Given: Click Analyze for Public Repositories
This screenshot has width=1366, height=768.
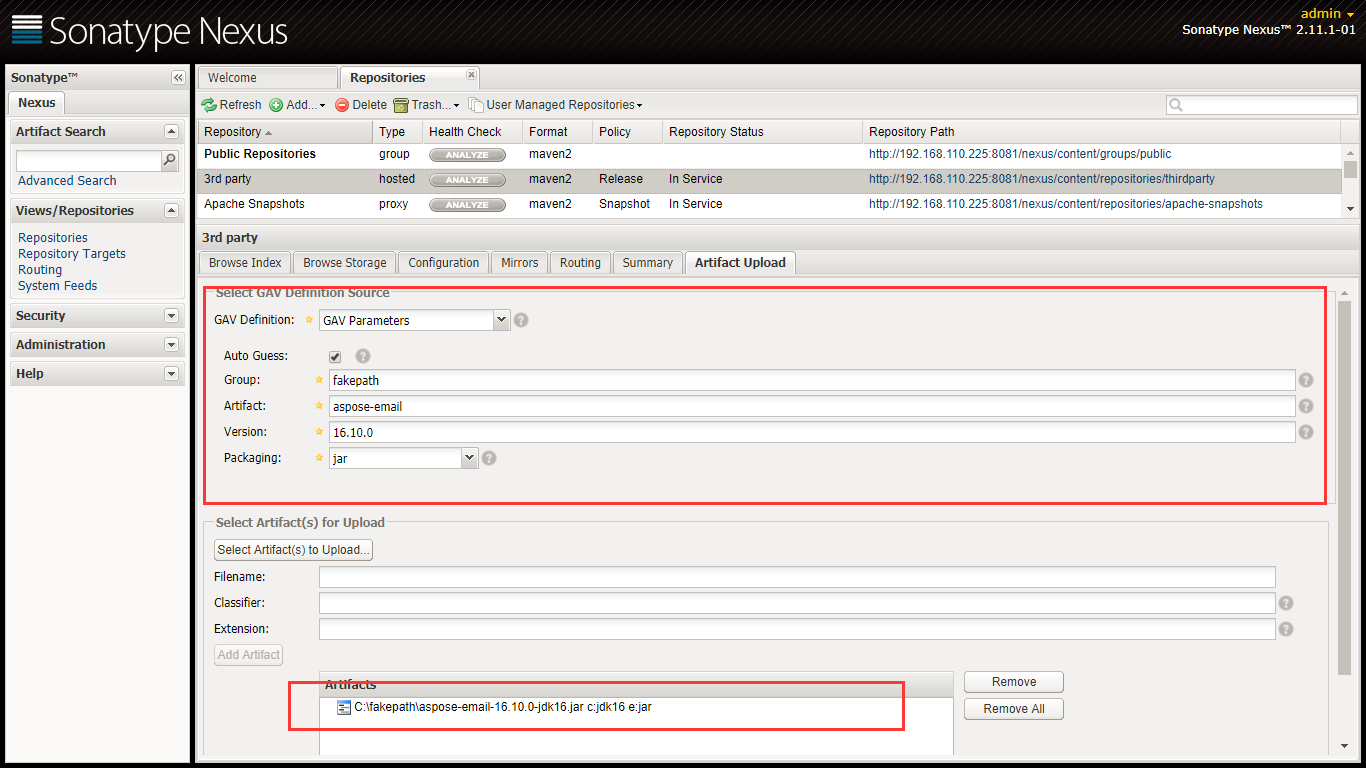Looking at the screenshot, I should 467,155.
